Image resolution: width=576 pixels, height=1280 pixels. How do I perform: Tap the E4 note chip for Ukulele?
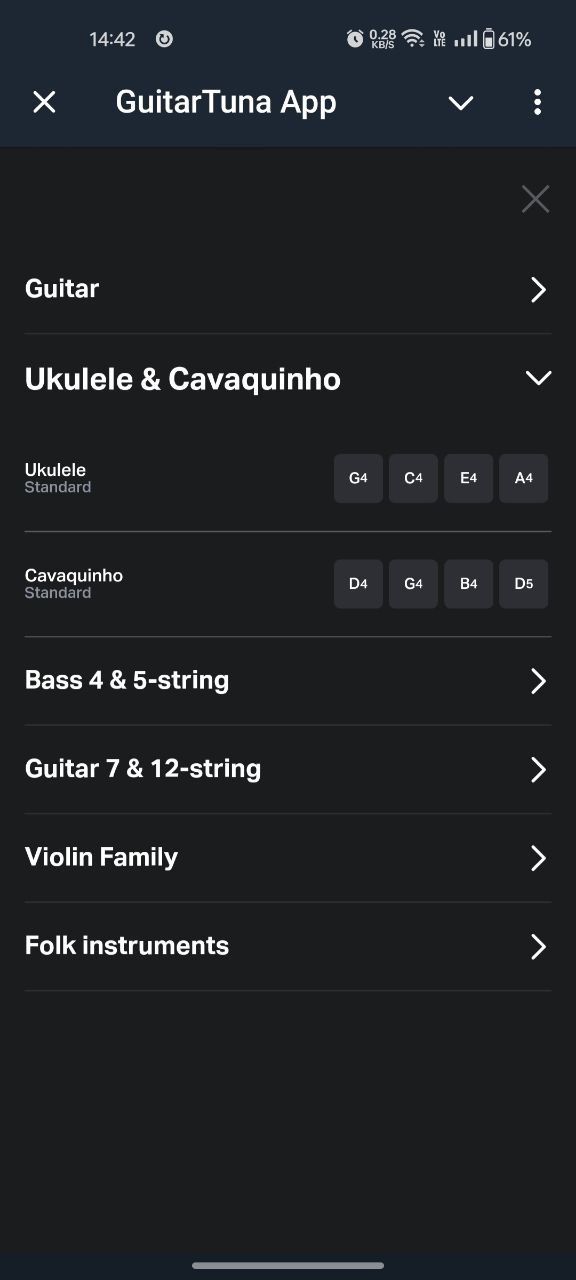(468, 478)
